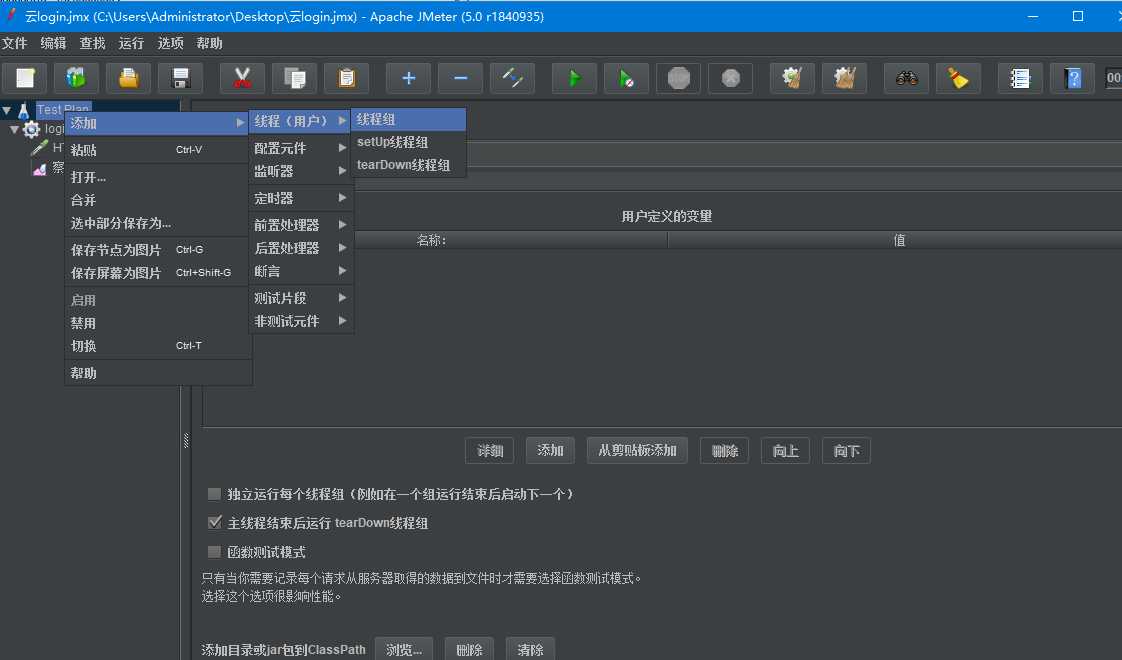Choose 打开... from the context menu
Image resolution: width=1122 pixels, height=660 pixels.
click(157, 177)
